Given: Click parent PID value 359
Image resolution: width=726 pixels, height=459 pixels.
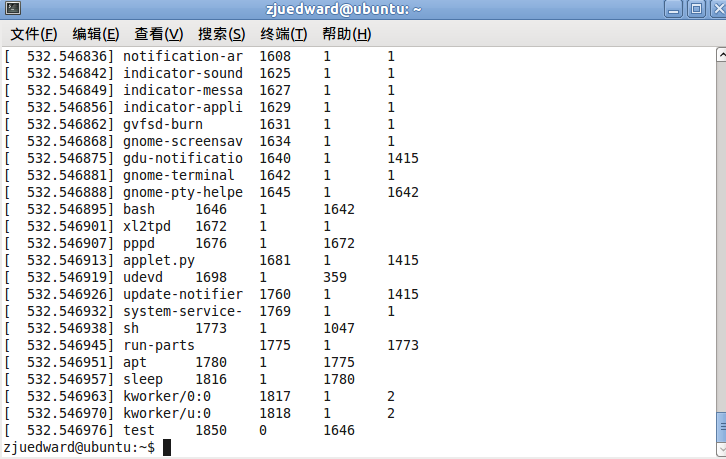Looking at the screenshot, I should 335,277.
